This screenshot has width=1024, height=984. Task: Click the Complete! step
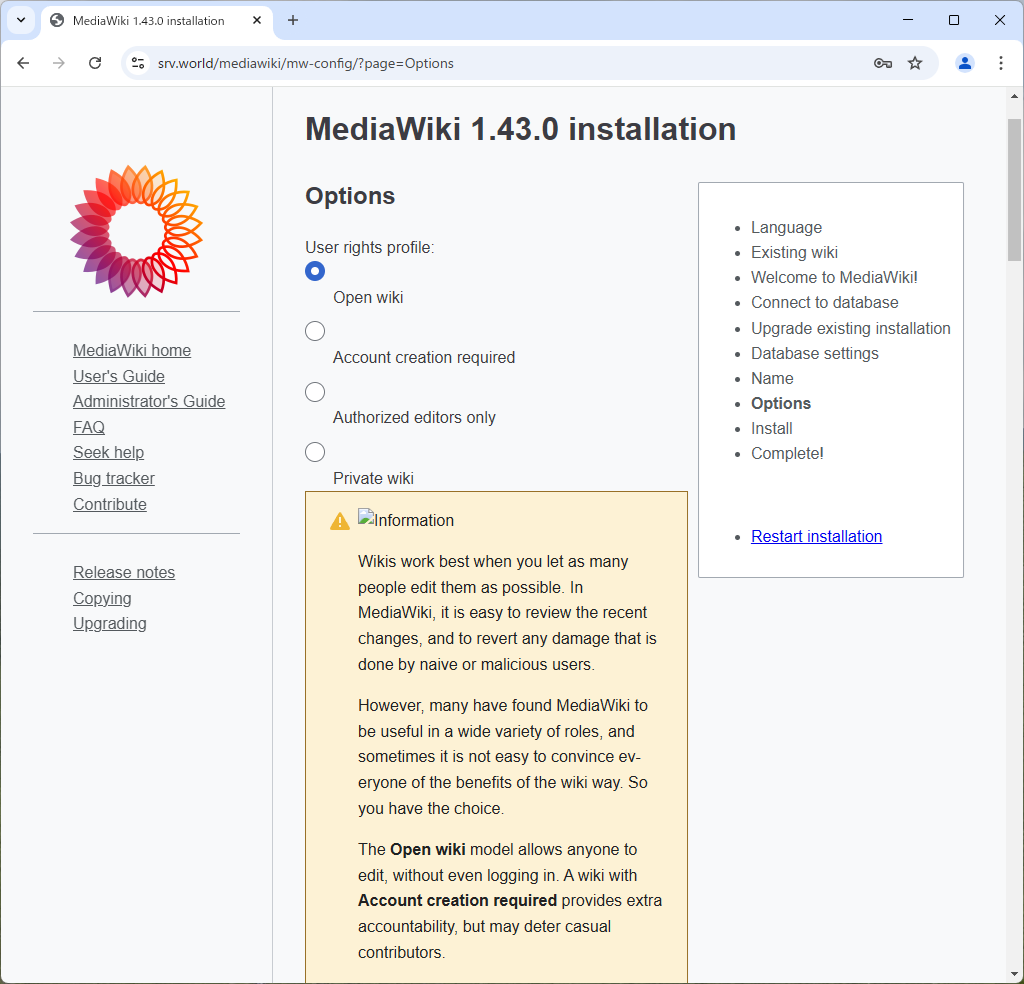click(x=787, y=453)
